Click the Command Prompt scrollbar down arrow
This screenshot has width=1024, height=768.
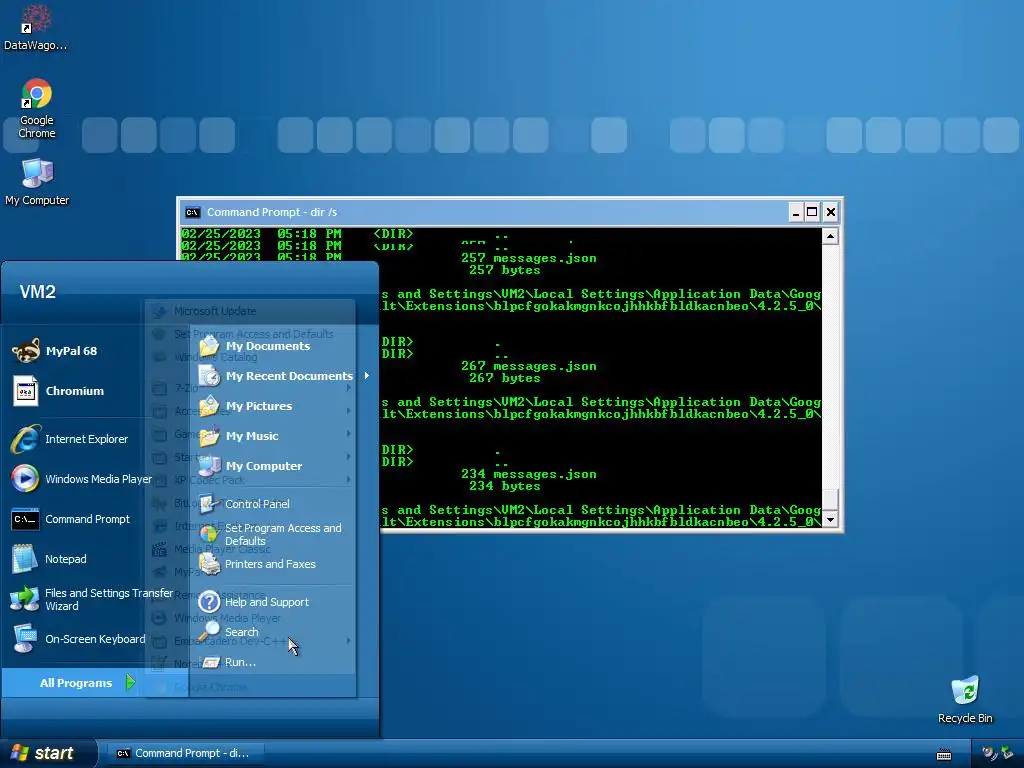[830, 520]
